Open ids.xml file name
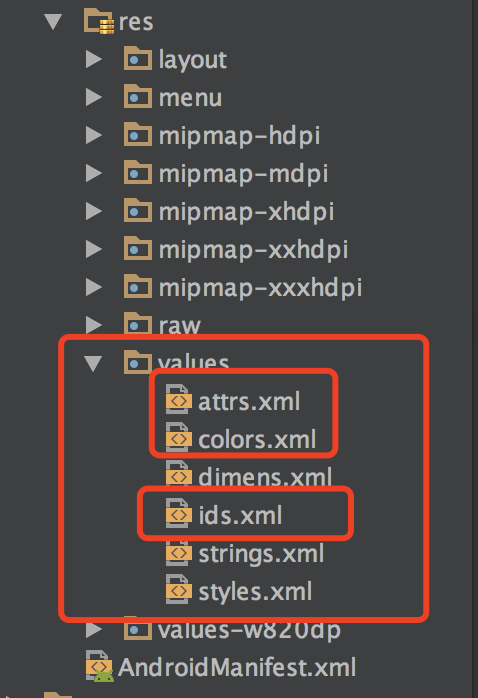 (240, 515)
